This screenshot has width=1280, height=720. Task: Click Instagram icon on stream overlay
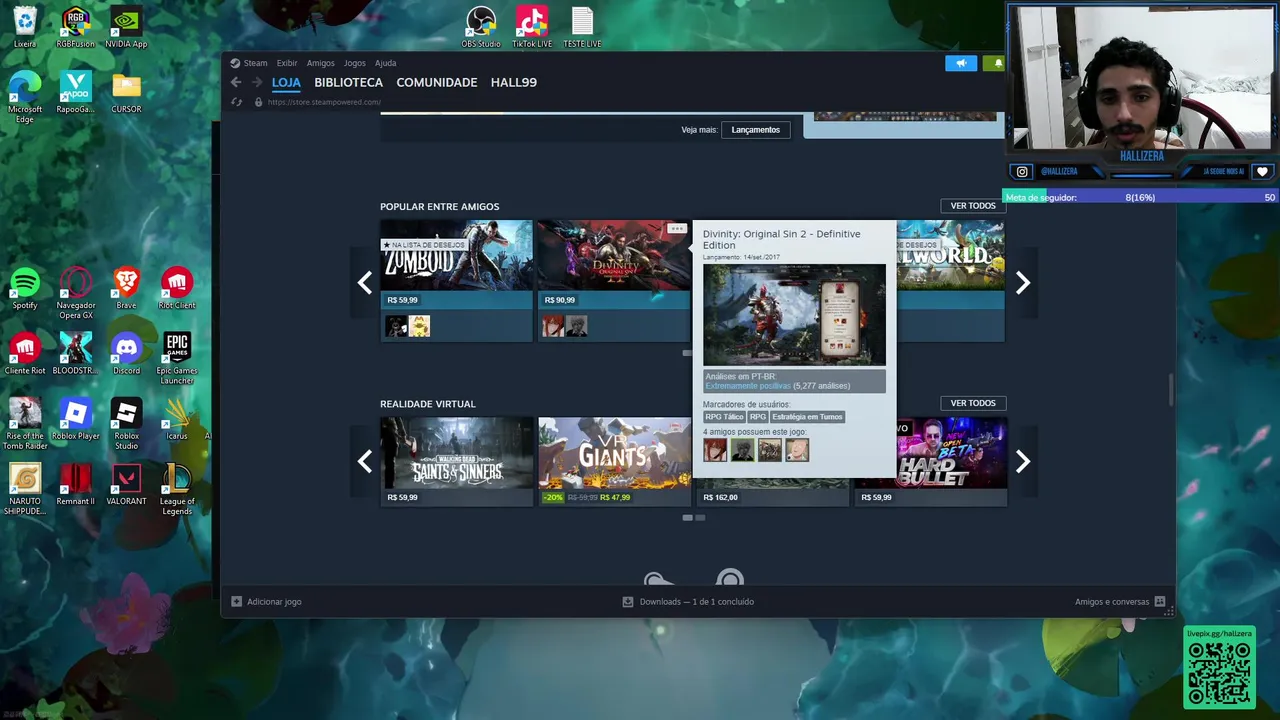[x=1021, y=171]
